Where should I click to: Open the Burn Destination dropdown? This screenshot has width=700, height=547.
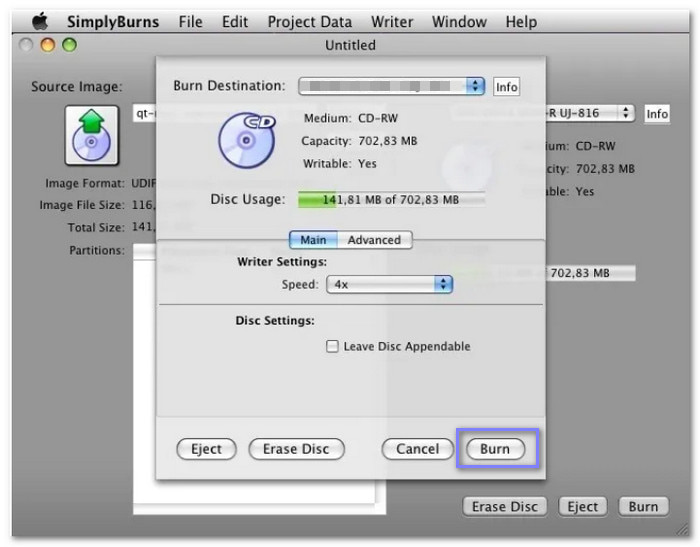391,87
